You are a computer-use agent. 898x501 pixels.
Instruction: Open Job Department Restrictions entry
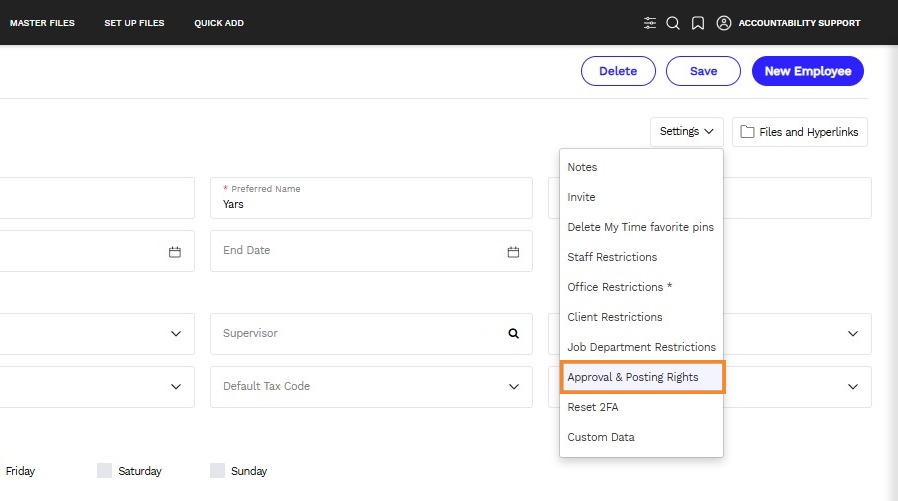coord(641,347)
